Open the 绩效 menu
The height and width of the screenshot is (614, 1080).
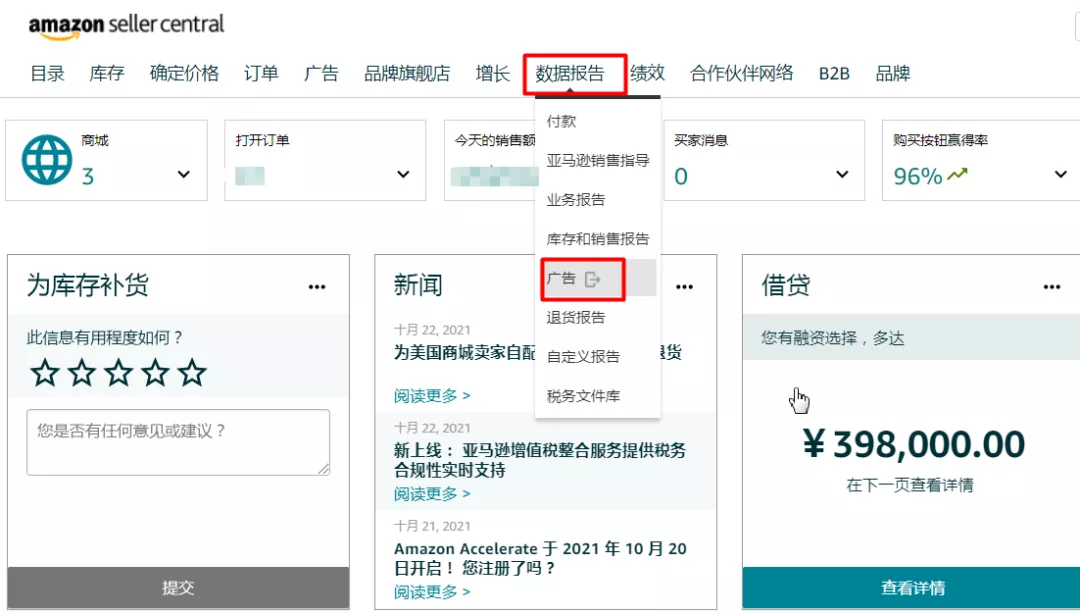pos(647,73)
